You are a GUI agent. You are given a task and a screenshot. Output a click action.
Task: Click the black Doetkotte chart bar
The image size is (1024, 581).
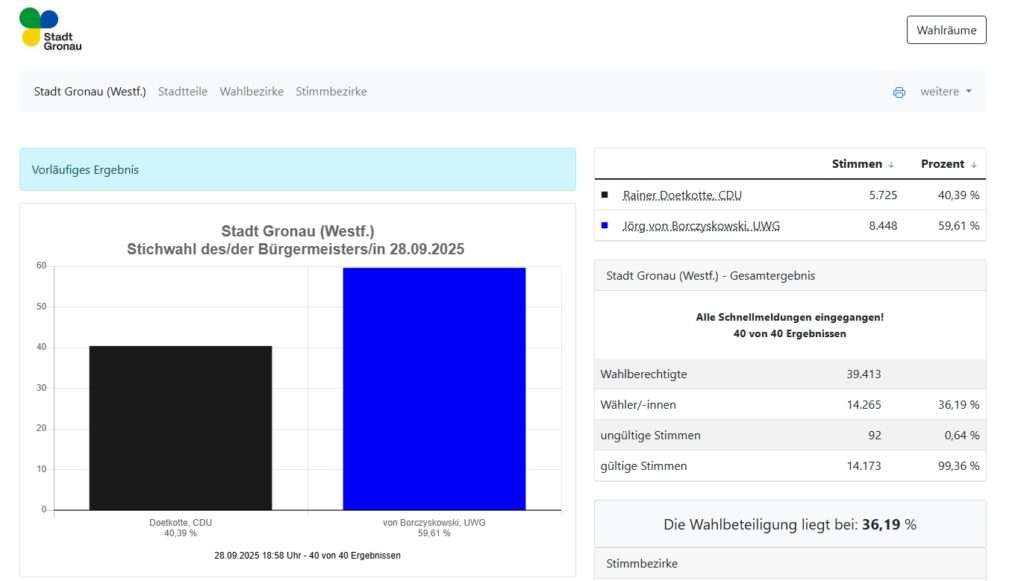180,428
